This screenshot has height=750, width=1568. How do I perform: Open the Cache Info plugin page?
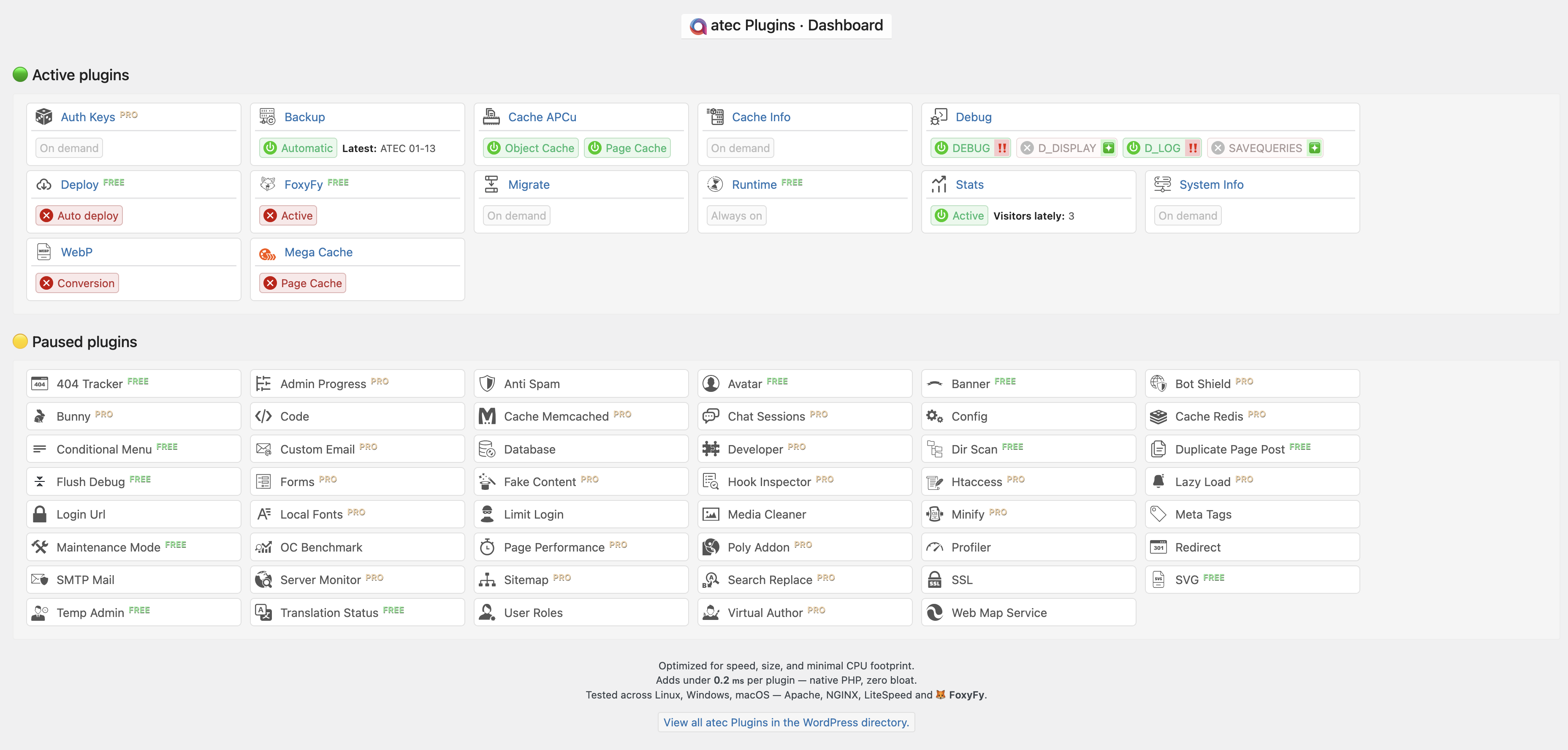tap(761, 116)
